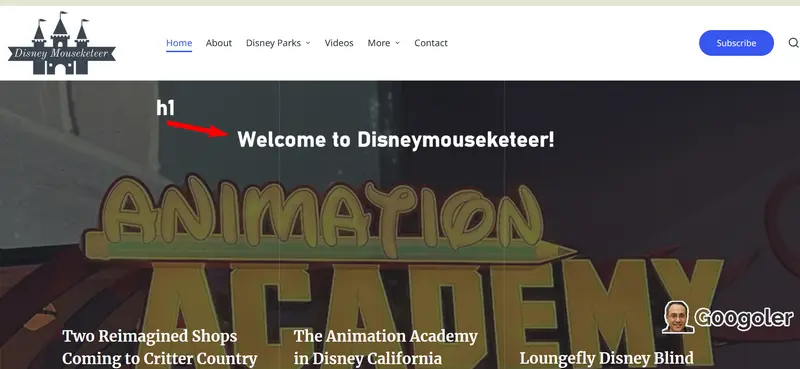Open the Disney Parks menu item

point(273,43)
